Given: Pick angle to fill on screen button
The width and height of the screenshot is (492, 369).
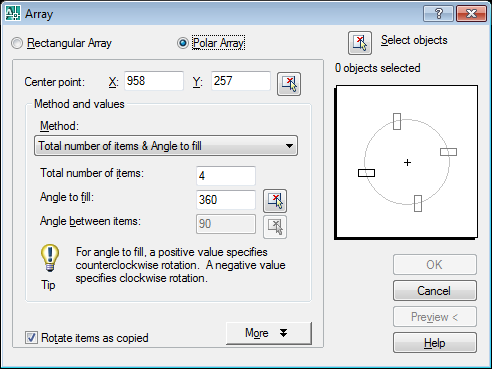Looking at the screenshot, I should [x=275, y=201].
